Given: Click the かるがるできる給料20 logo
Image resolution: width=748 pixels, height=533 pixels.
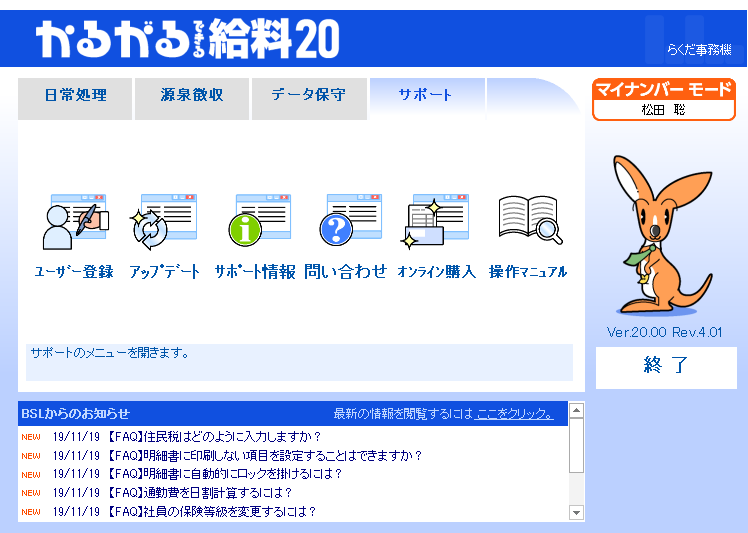Looking at the screenshot, I should click(187, 39).
